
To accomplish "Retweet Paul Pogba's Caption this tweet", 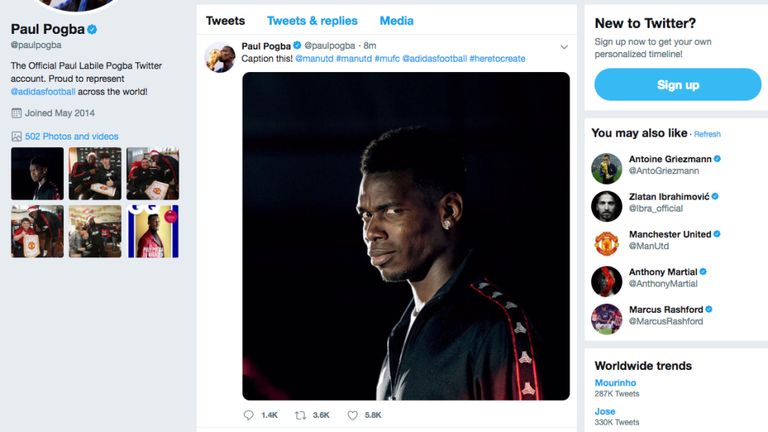I will tap(301, 415).
